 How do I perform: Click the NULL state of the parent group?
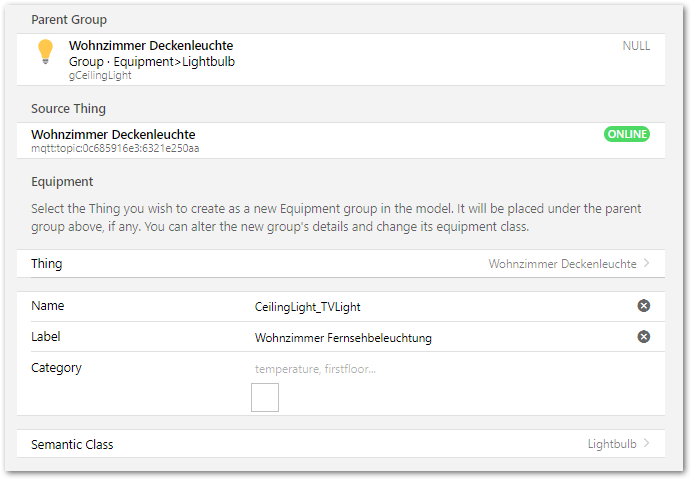click(635, 46)
